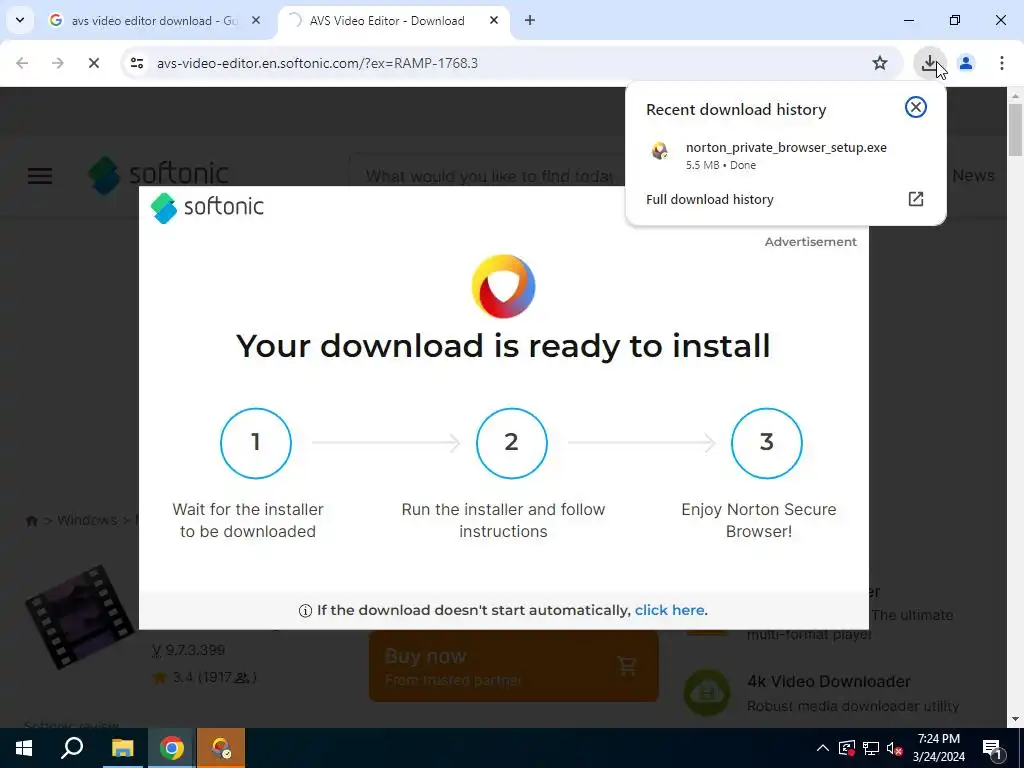Click the step 1 circle
This screenshot has height=768, width=1024.
pyautogui.click(x=255, y=443)
